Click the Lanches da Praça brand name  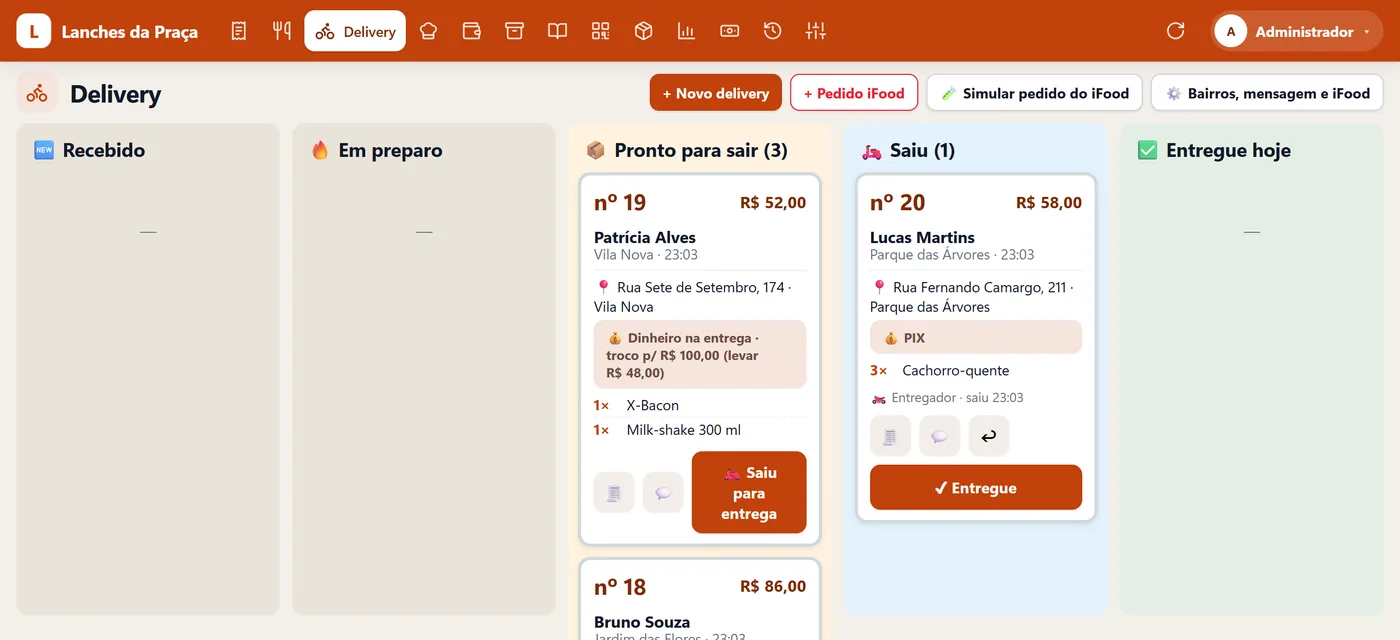click(x=130, y=32)
